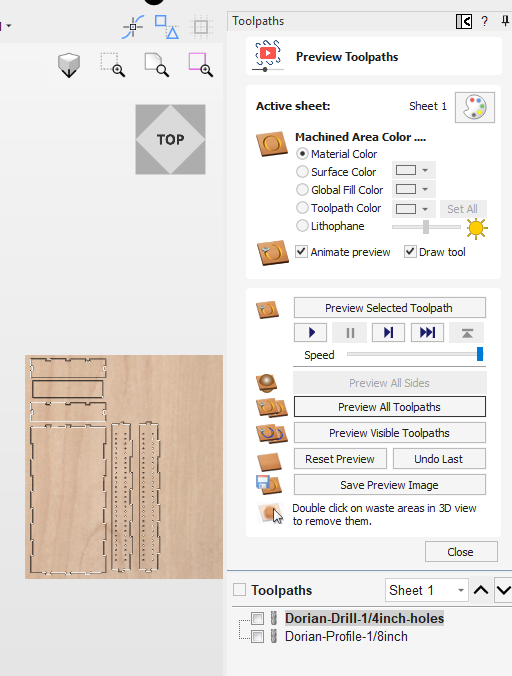Click the Undo Last button

point(439,459)
